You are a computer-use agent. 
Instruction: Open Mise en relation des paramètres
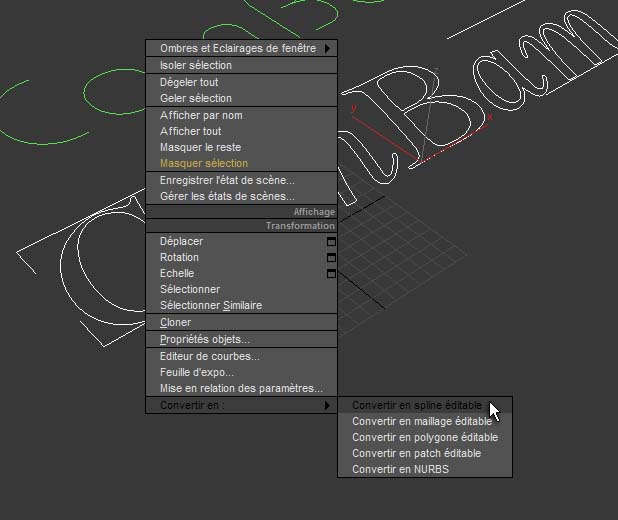241,388
